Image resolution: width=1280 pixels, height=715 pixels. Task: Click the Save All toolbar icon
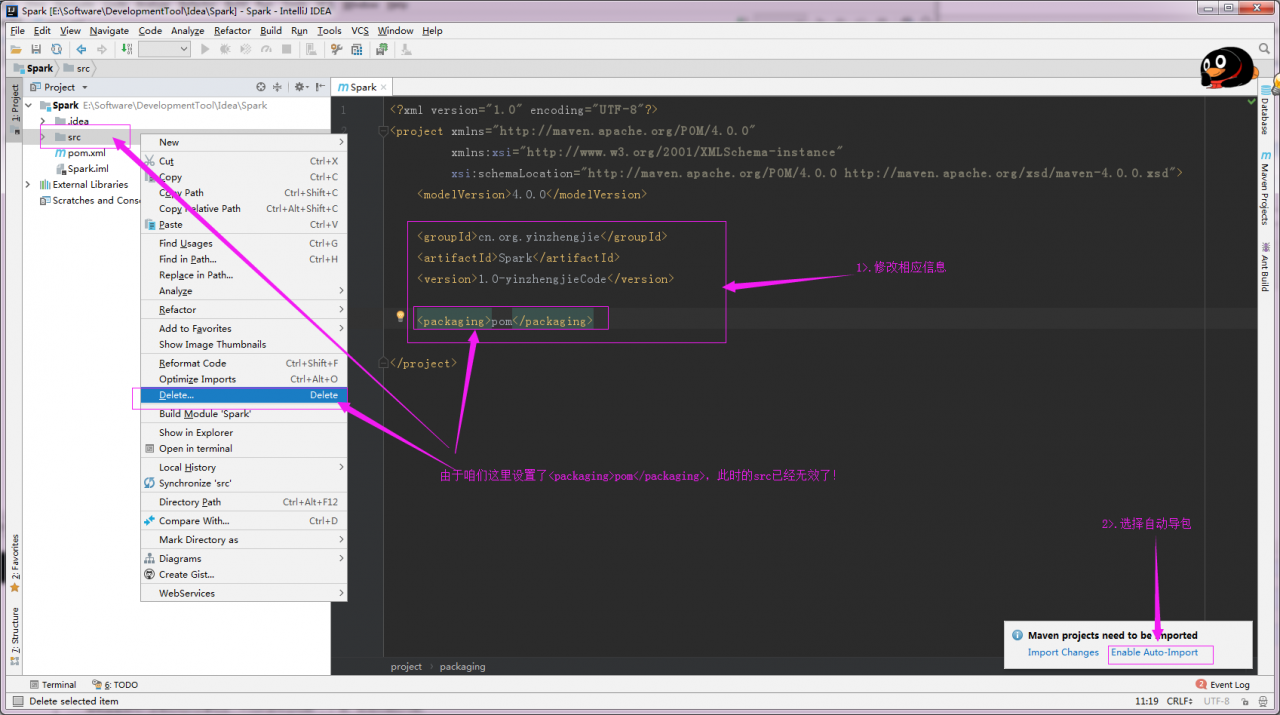(36, 49)
